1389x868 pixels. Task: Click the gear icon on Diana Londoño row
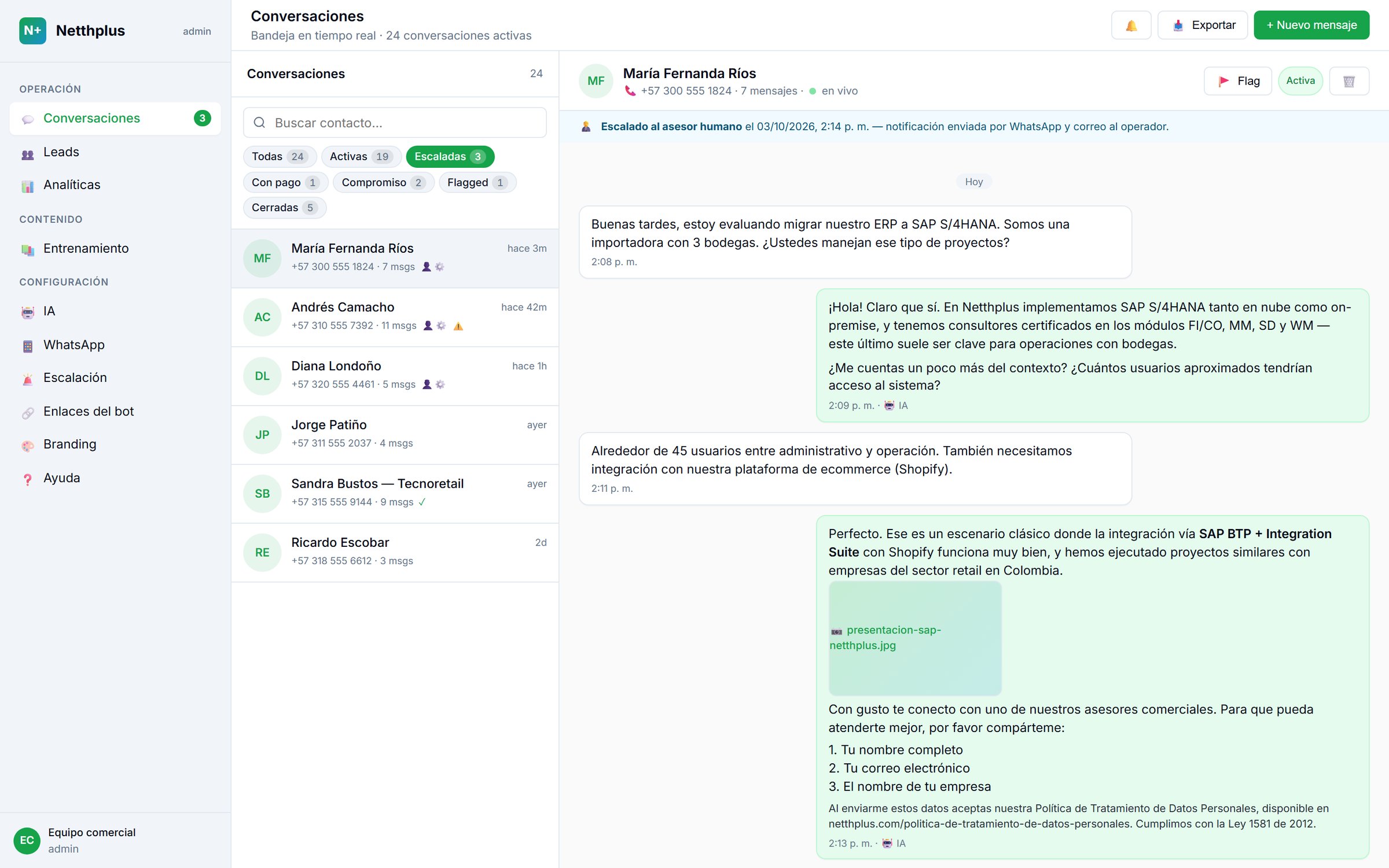point(440,384)
